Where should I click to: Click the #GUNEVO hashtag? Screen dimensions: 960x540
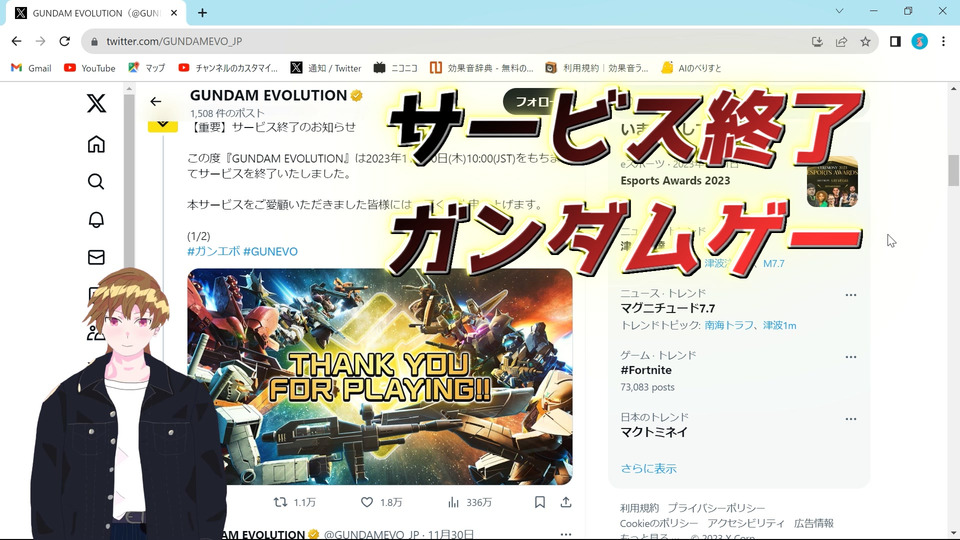[x=271, y=252]
